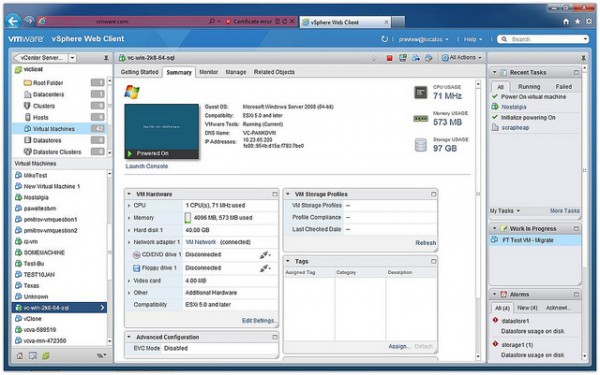Click the Launch Console link

pyautogui.click(x=147, y=166)
